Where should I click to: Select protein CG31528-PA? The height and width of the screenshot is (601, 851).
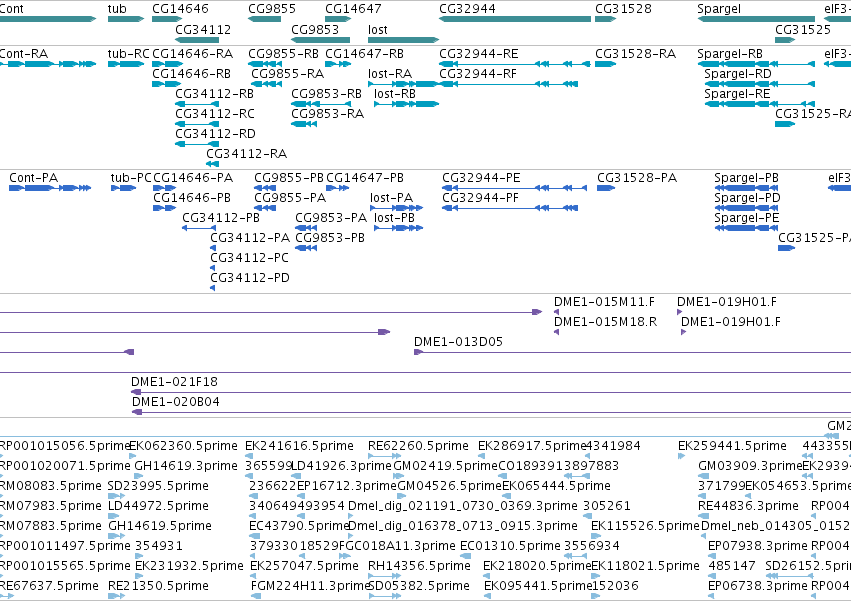(606, 188)
